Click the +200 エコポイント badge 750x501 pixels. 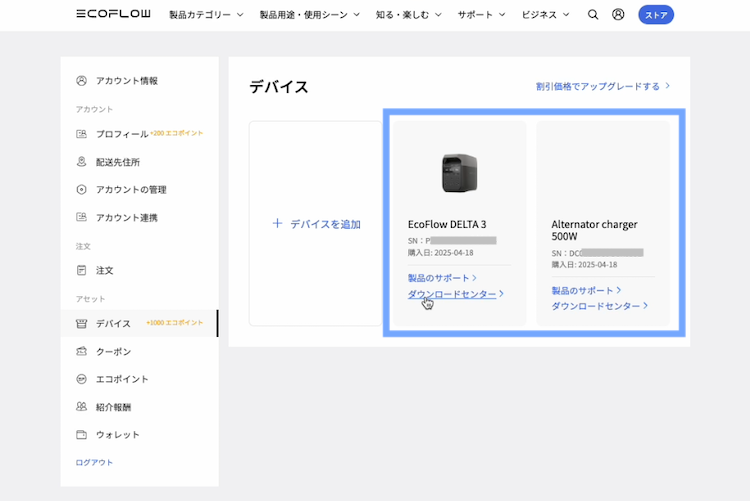(x=176, y=133)
